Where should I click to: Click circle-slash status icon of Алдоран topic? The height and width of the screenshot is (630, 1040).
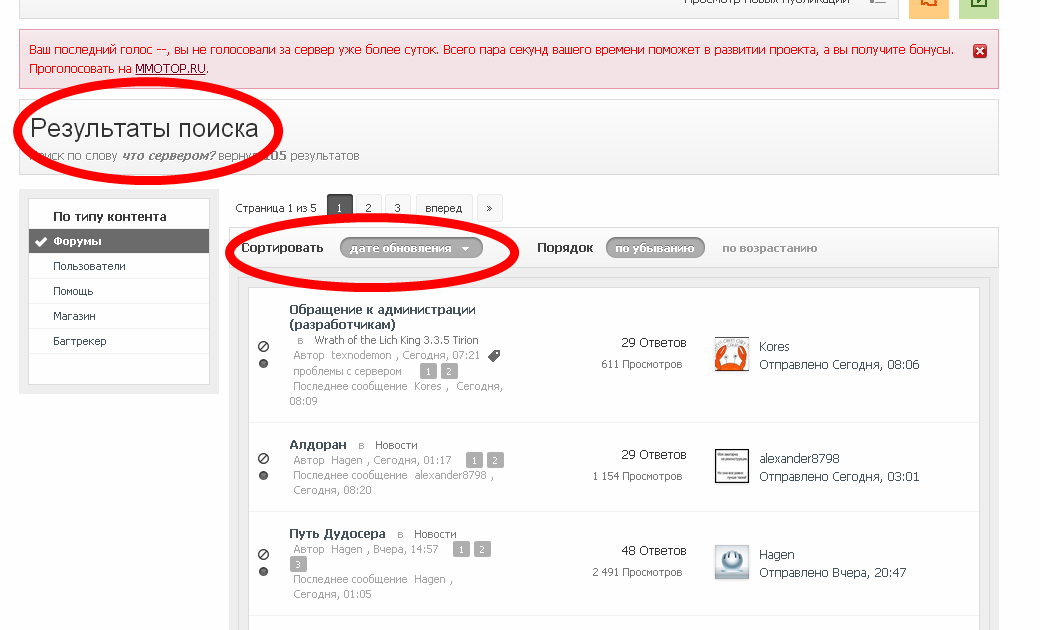(x=263, y=458)
